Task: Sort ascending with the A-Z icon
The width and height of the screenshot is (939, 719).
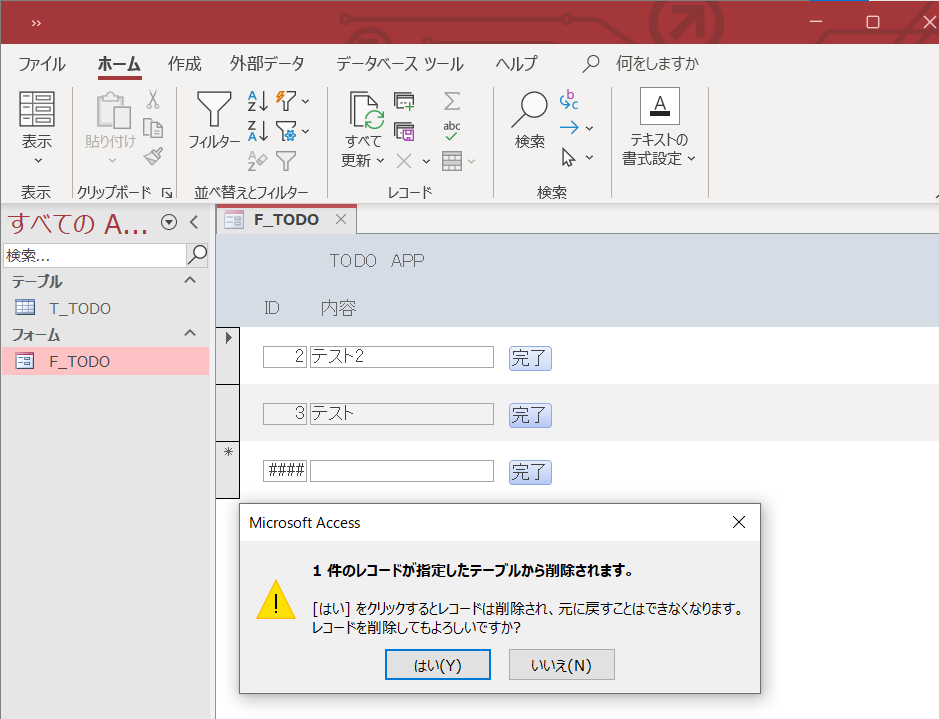Action: [x=258, y=101]
